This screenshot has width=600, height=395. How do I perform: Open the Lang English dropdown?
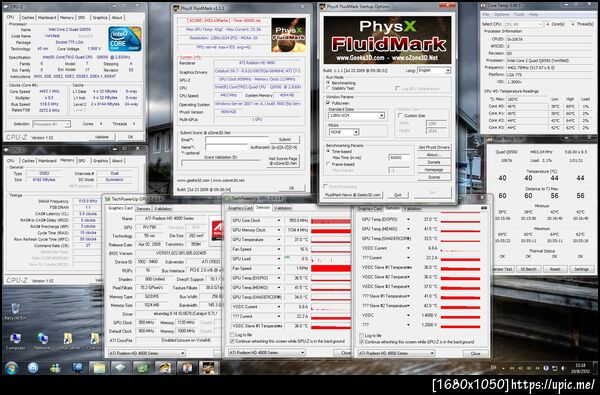[434, 70]
